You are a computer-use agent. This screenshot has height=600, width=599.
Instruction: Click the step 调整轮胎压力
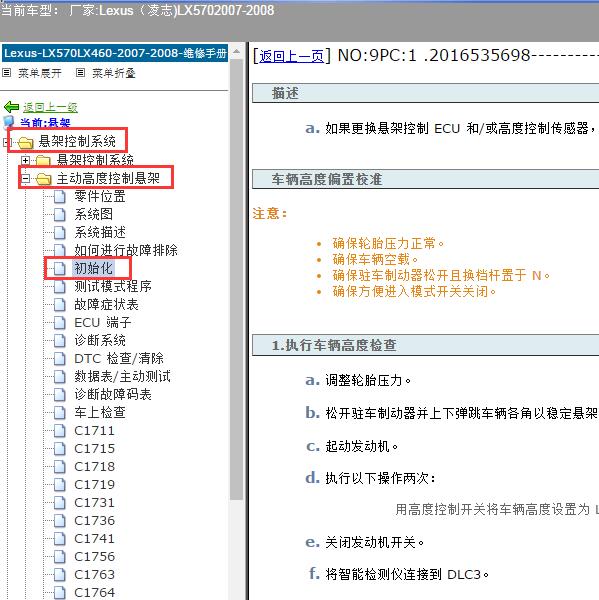point(368,380)
